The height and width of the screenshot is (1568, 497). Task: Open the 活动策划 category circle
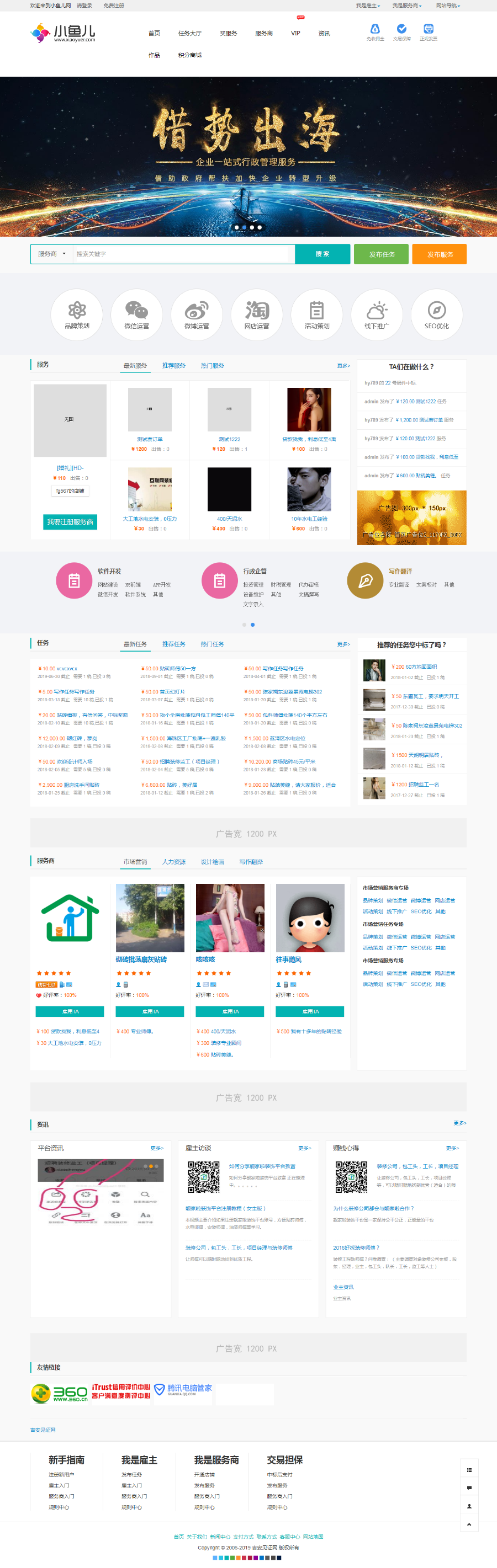tap(317, 314)
